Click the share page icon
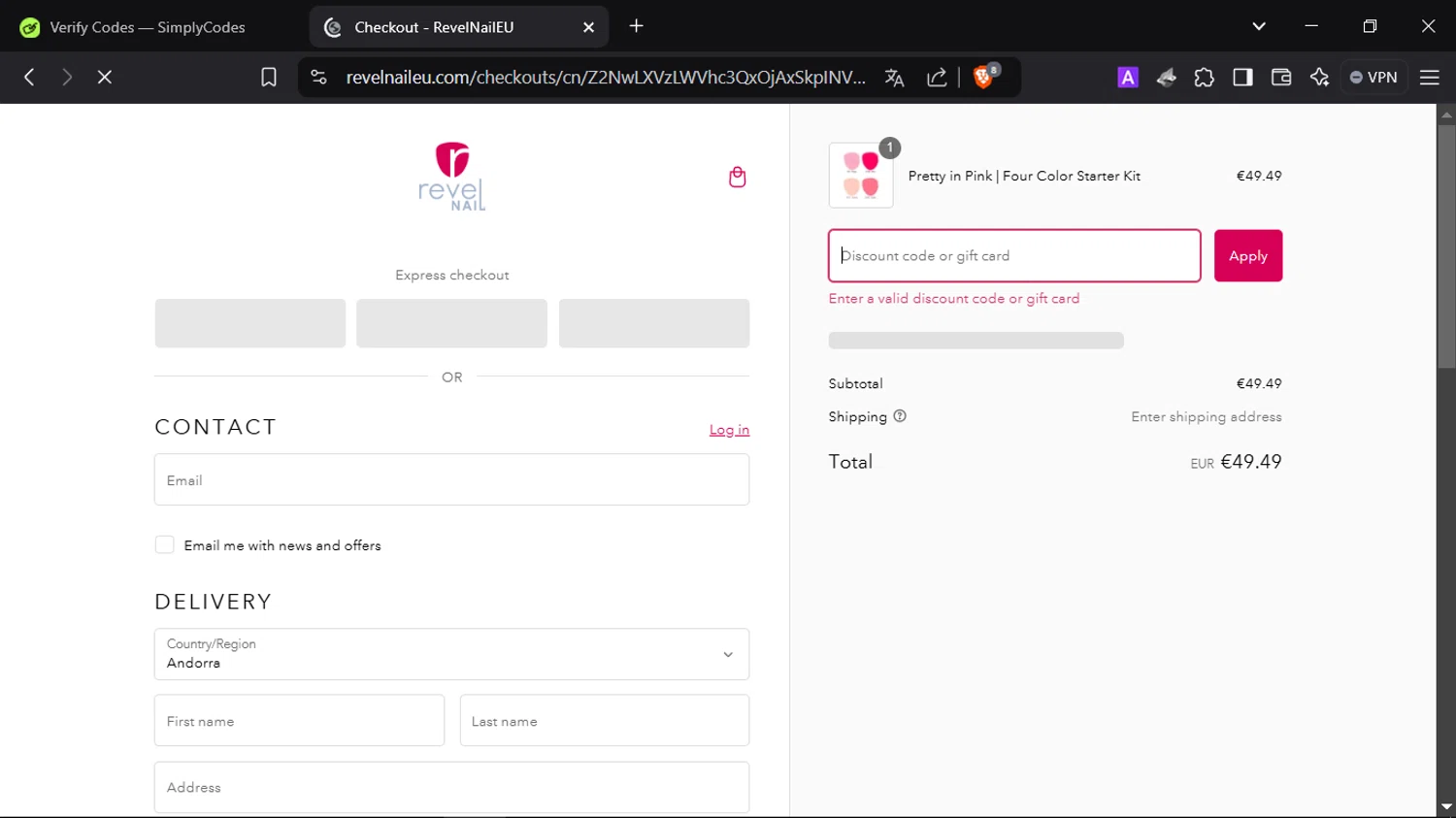Screen dimensions: 1456x818 click(937, 78)
